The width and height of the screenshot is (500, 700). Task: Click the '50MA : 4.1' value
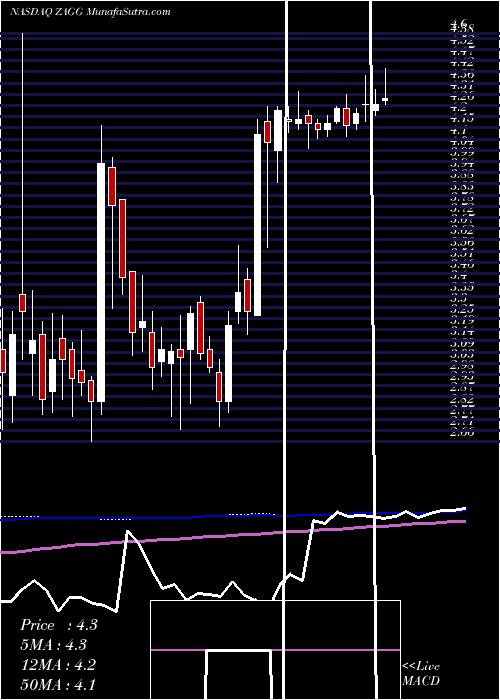58,684
